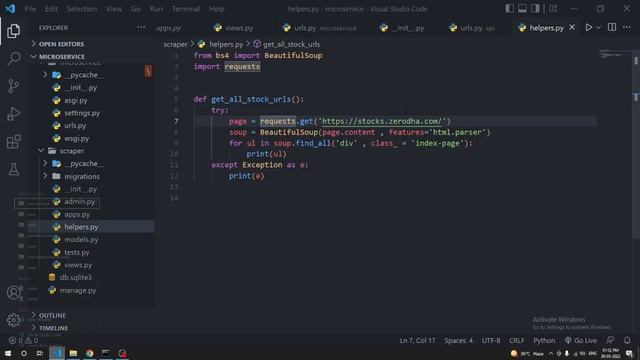The image size is (640, 360).
Task: Open Run and Debug view
Action: pos(13,114)
